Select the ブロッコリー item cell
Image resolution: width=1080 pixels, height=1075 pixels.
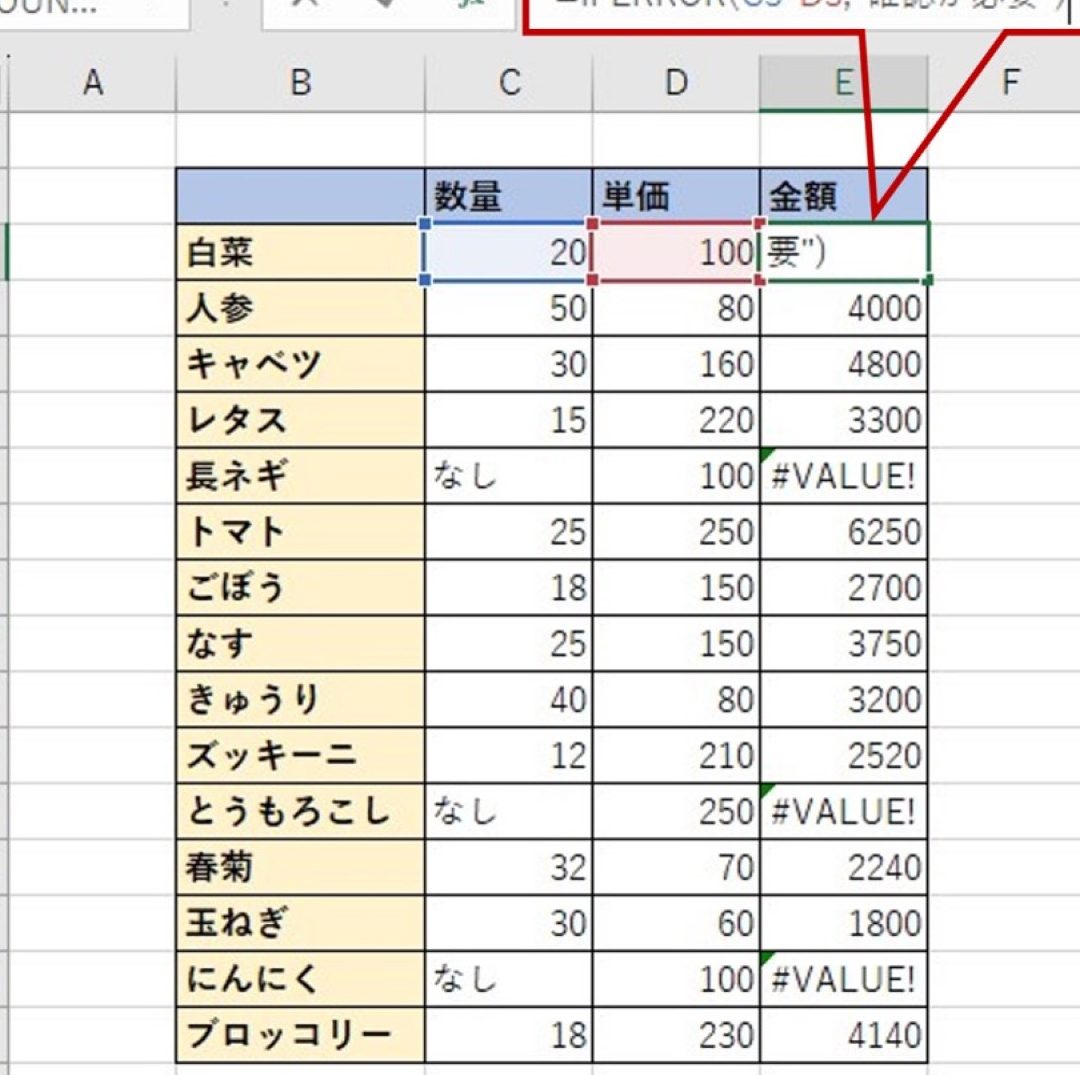300,1035
